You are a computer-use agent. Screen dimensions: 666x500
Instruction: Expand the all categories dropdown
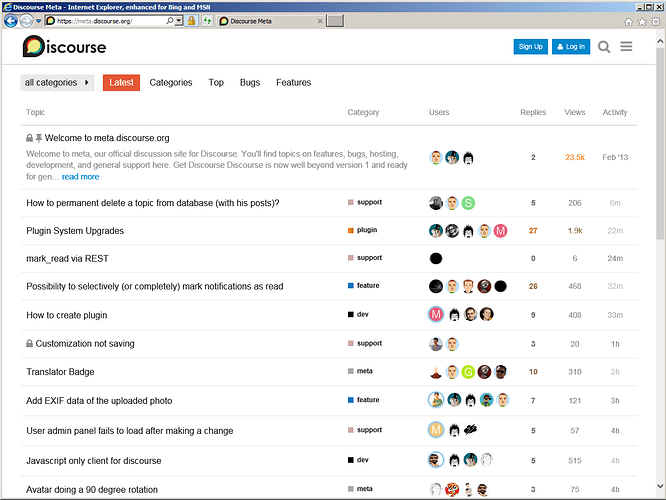click(x=57, y=82)
